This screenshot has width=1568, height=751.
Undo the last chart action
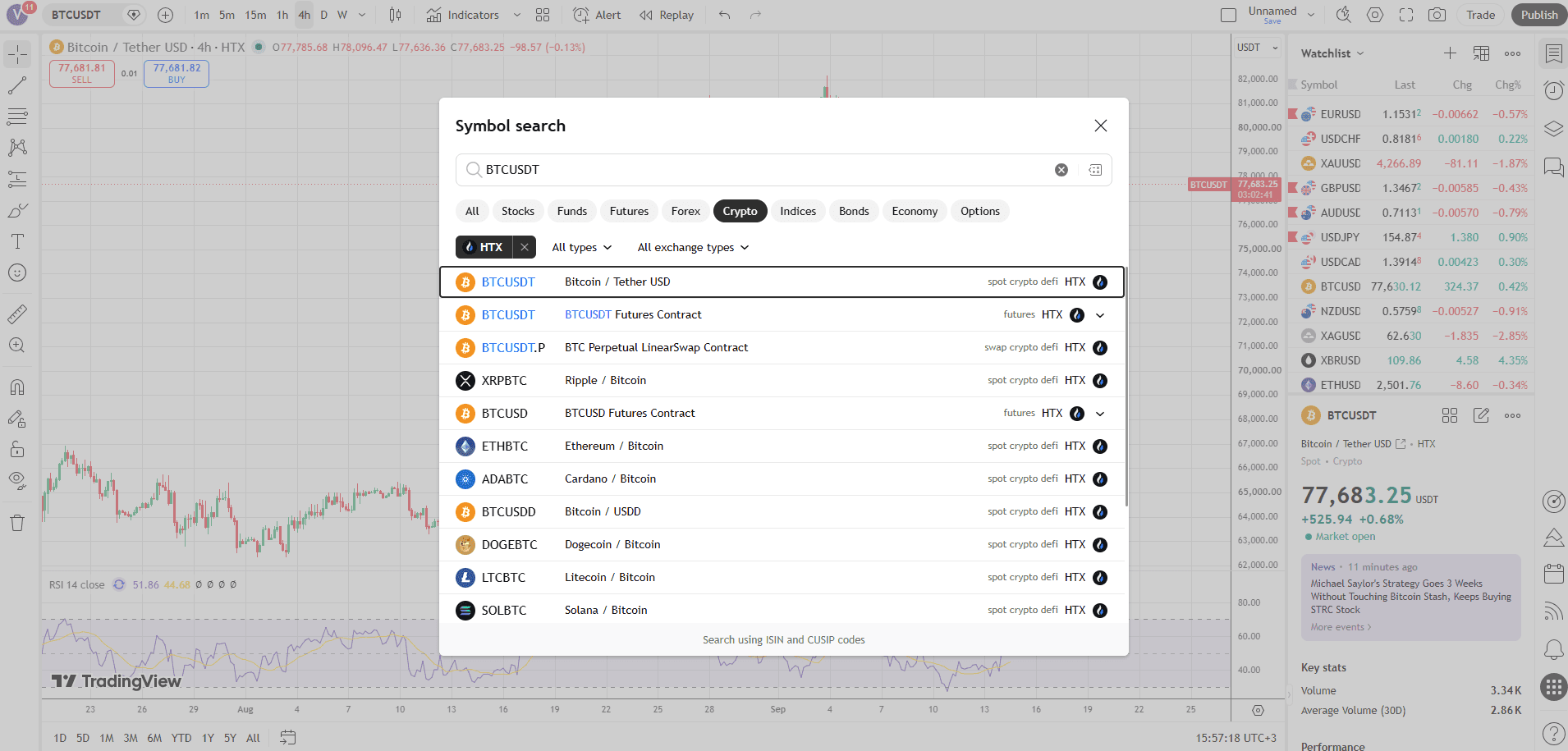(724, 15)
